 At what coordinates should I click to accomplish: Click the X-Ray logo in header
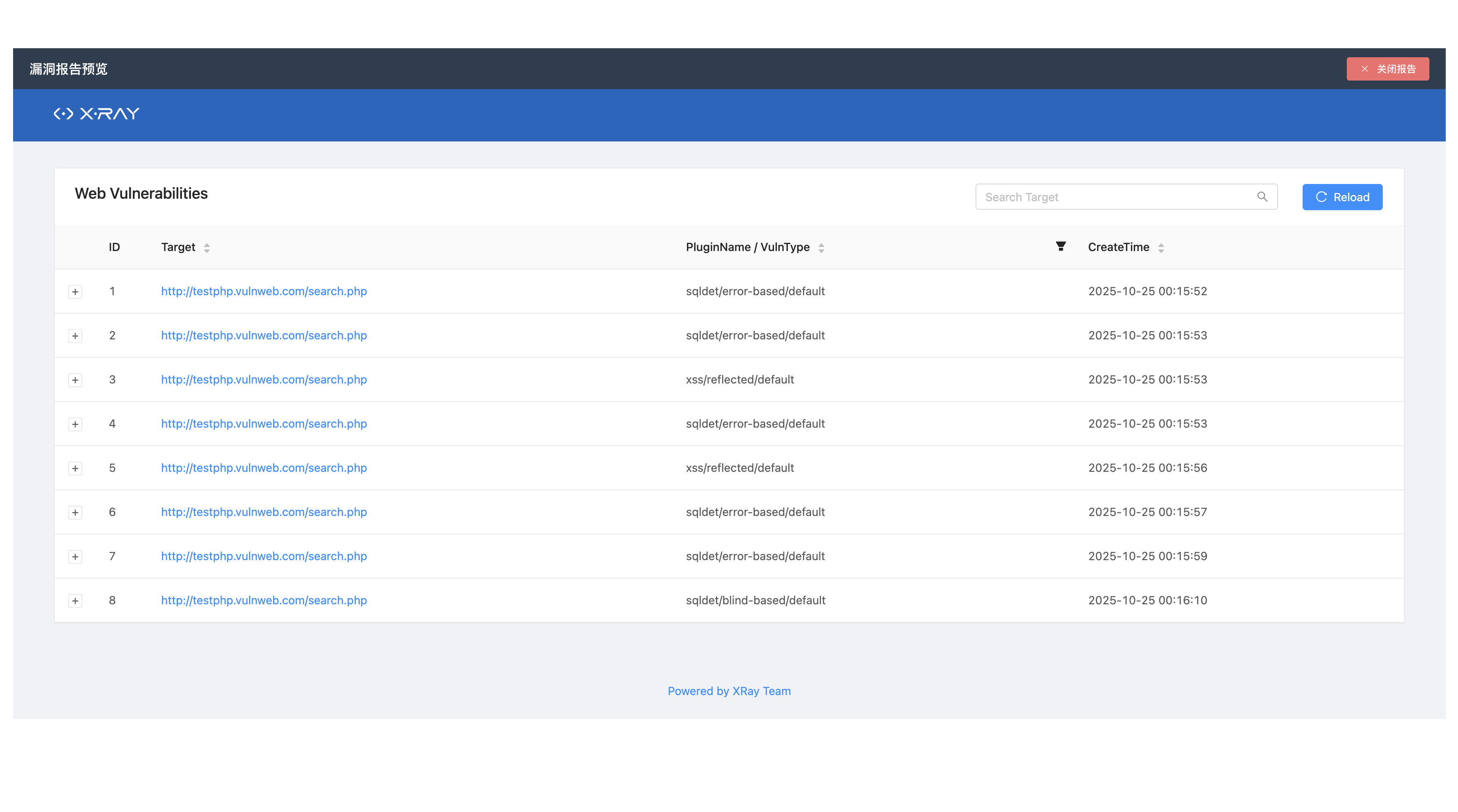pos(96,114)
